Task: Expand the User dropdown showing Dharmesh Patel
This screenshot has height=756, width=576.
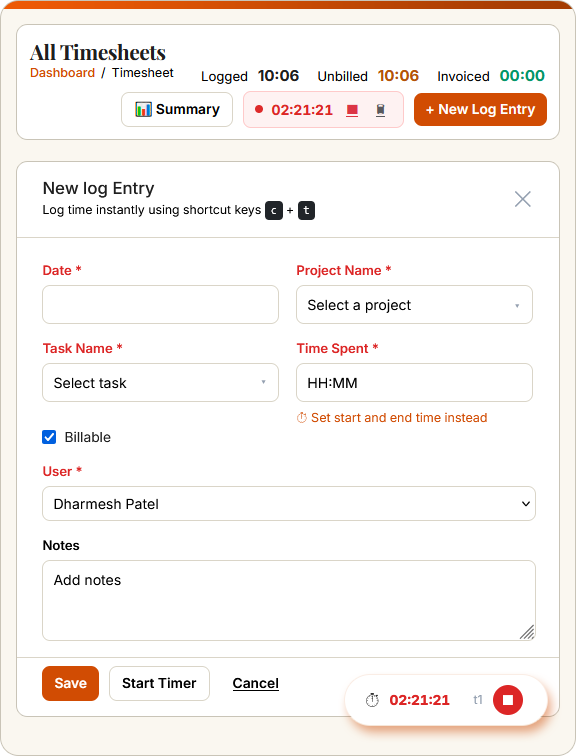Action: tap(289, 504)
